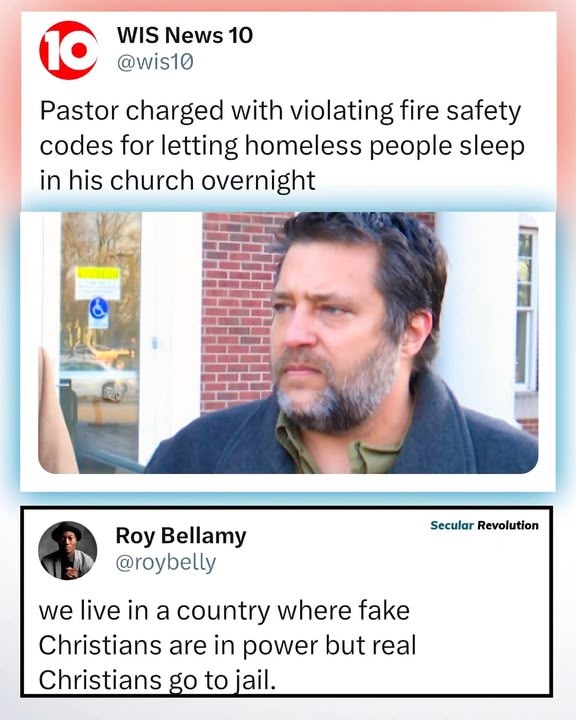Click the man's face in the photo
Image resolution: width=576 pixels, height=720 pixels.
pos(332,331)
